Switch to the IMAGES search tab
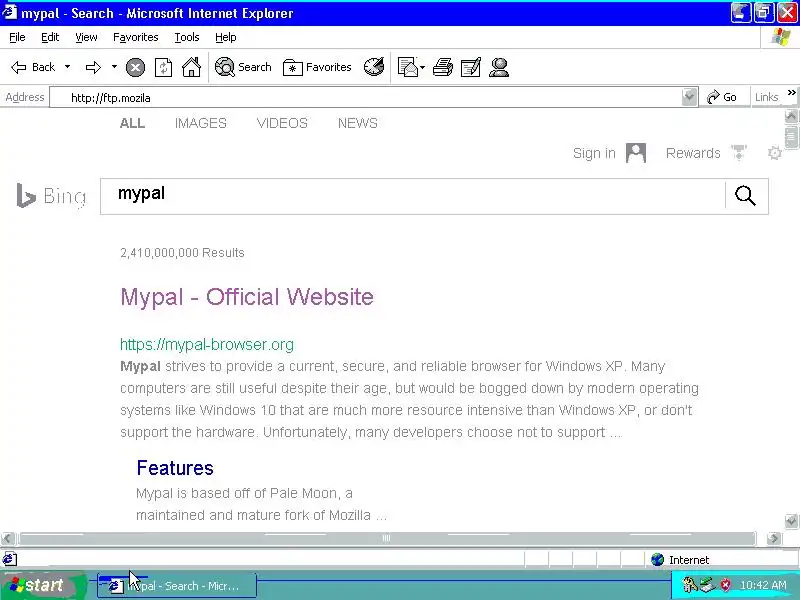 [x=201, y=123]
